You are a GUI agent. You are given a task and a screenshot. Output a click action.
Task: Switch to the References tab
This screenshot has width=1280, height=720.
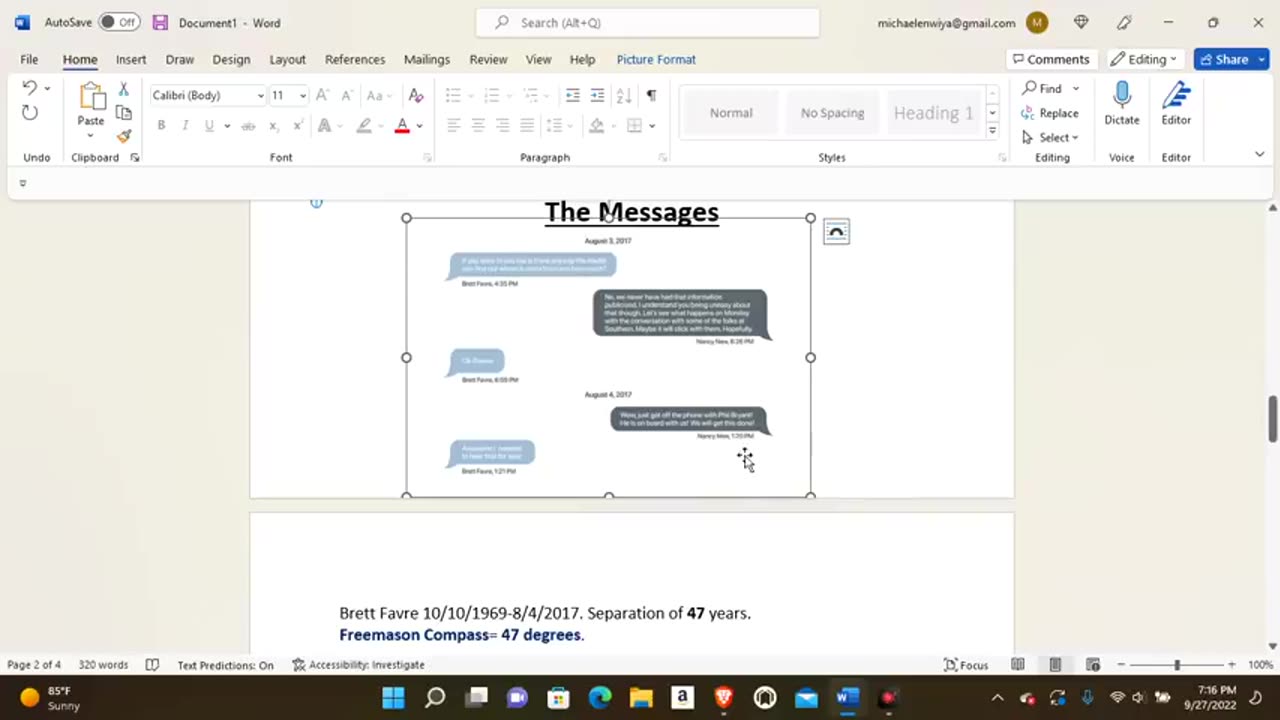(x=355, y=59)
